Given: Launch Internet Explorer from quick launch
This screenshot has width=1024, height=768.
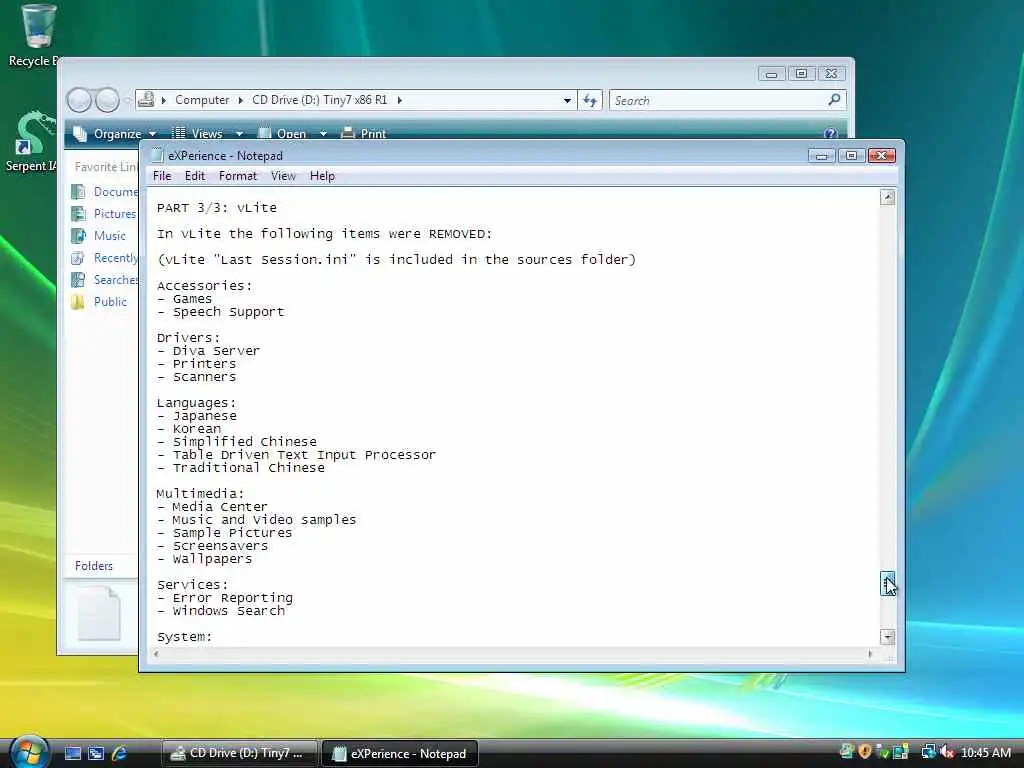Looking at the screenshot, I should point(119,753).
